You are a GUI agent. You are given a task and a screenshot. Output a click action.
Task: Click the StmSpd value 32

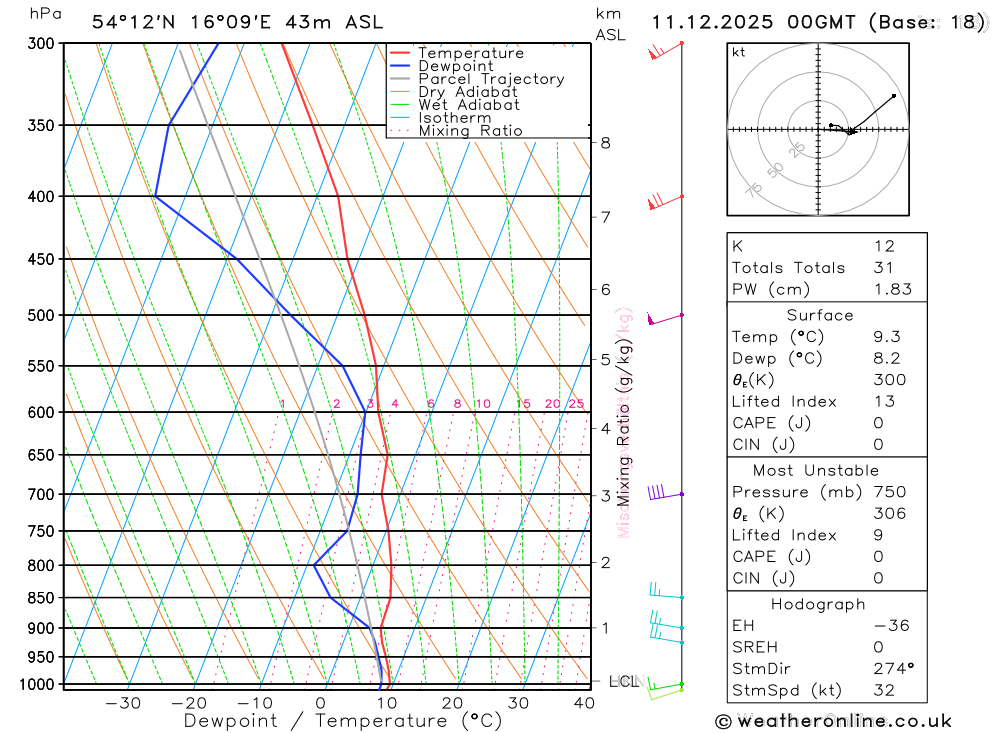884,690
